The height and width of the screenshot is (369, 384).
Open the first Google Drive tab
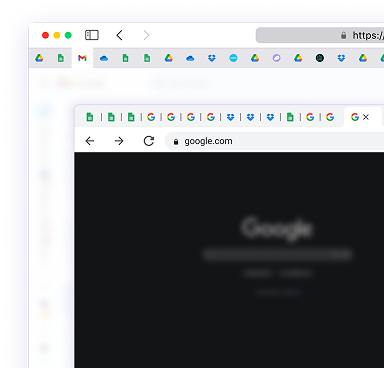pos(39,58)
